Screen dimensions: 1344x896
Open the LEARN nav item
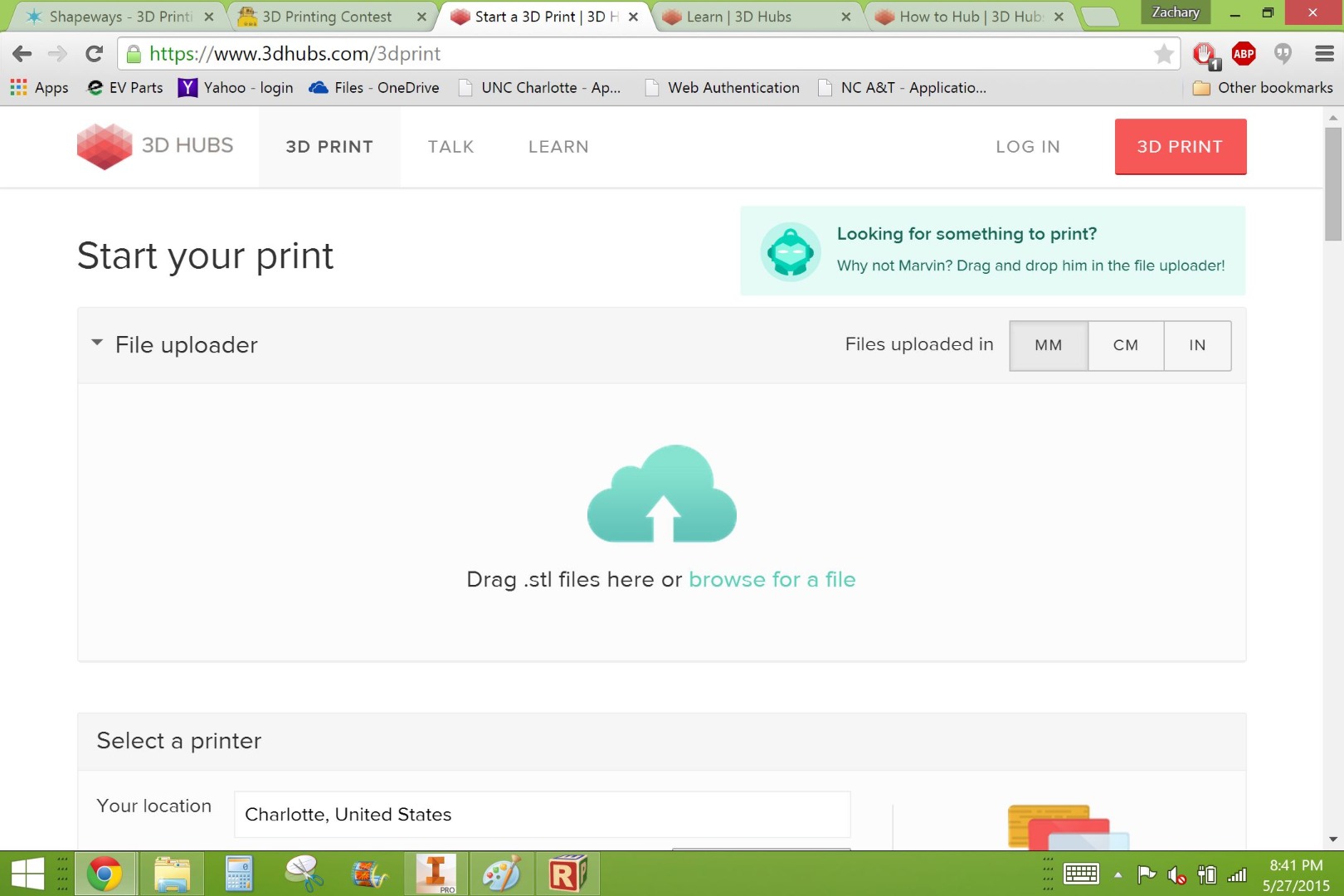pyautogui.click(x=558, y=147)
